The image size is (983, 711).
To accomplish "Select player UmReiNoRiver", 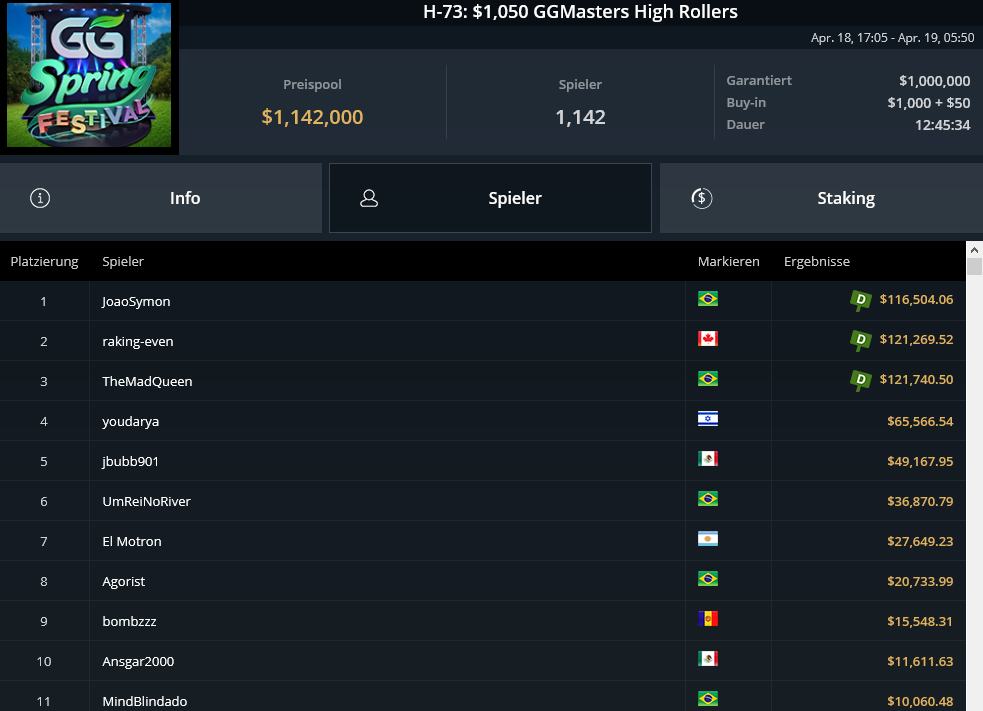I will coord(146,502).
